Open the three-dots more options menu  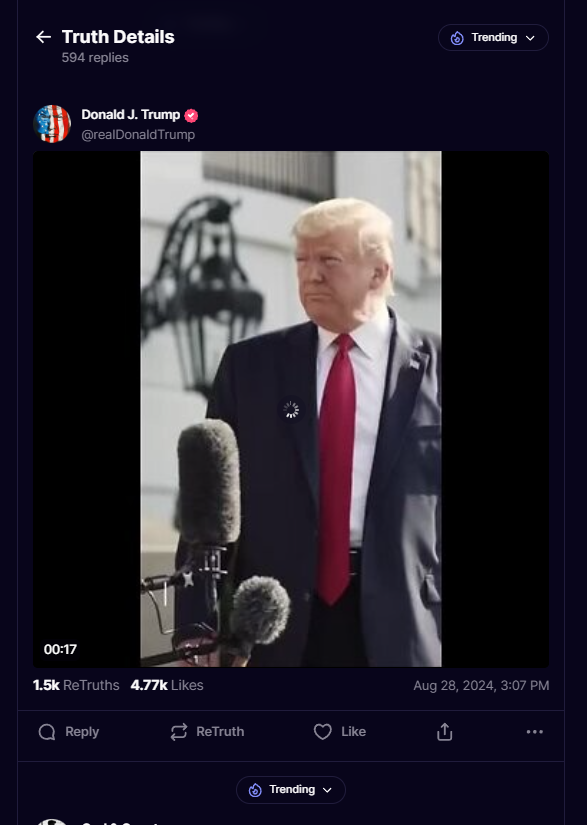534,732
